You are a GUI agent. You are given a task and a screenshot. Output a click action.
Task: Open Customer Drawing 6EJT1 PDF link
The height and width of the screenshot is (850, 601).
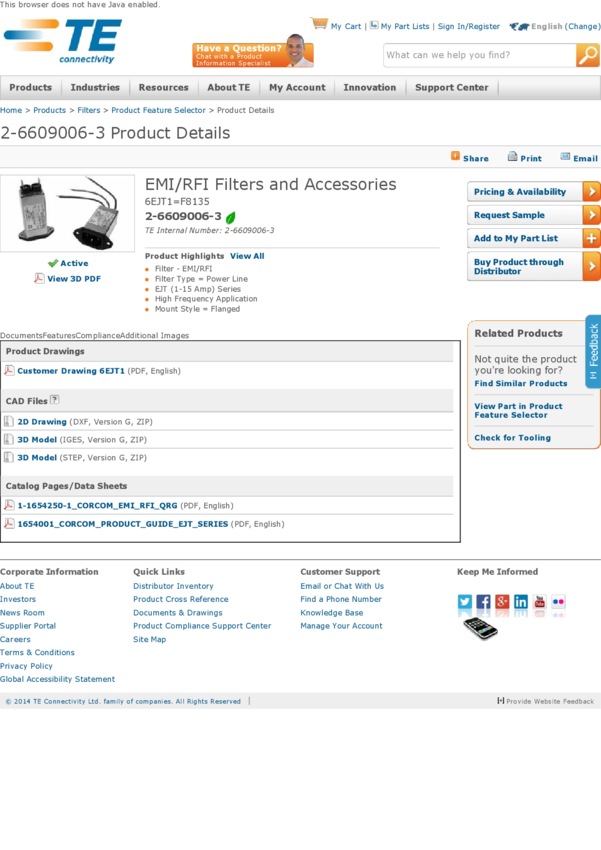pos(71,371)
